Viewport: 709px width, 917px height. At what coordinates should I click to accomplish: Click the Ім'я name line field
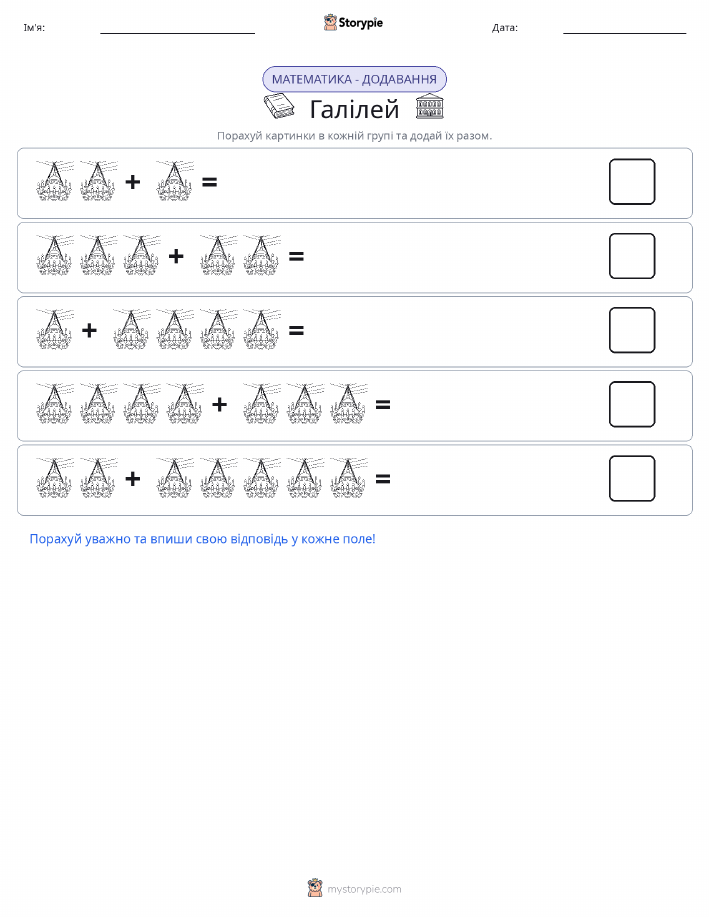coord(177,28)
